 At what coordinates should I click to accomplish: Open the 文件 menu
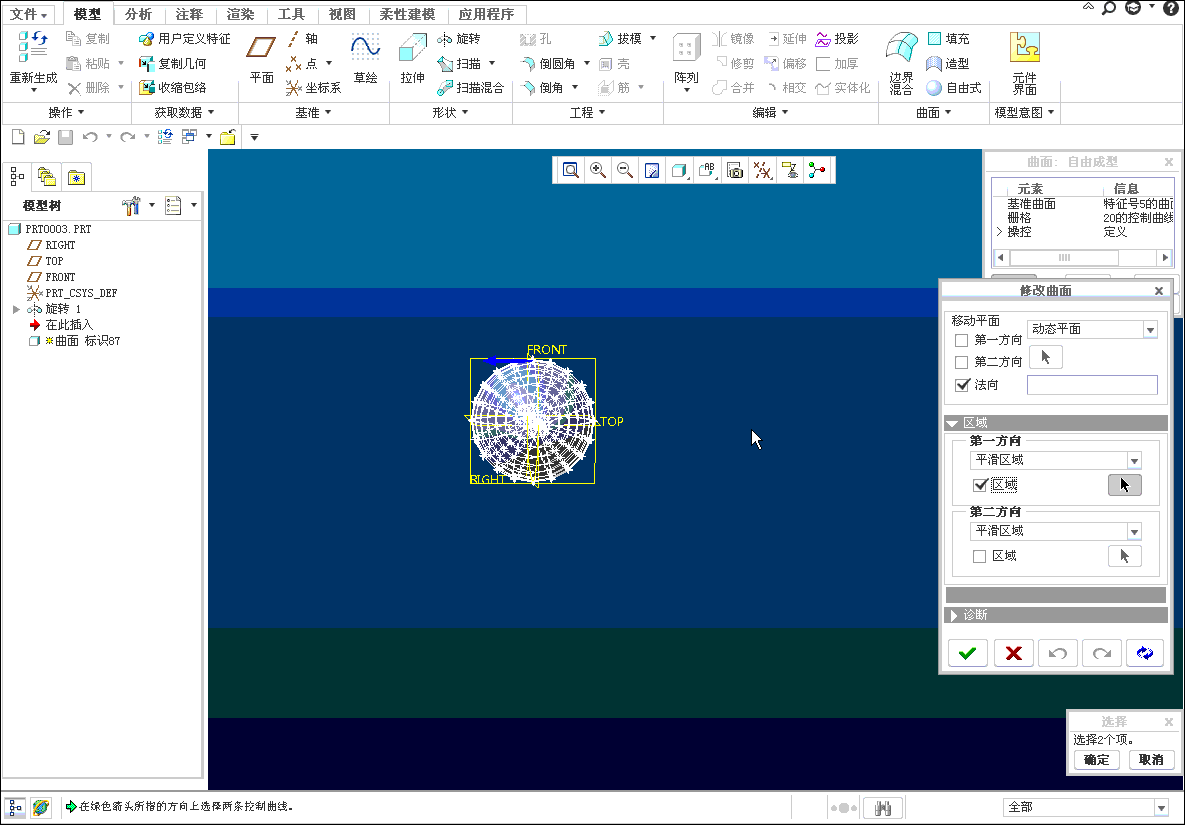[x=29, y=14]
